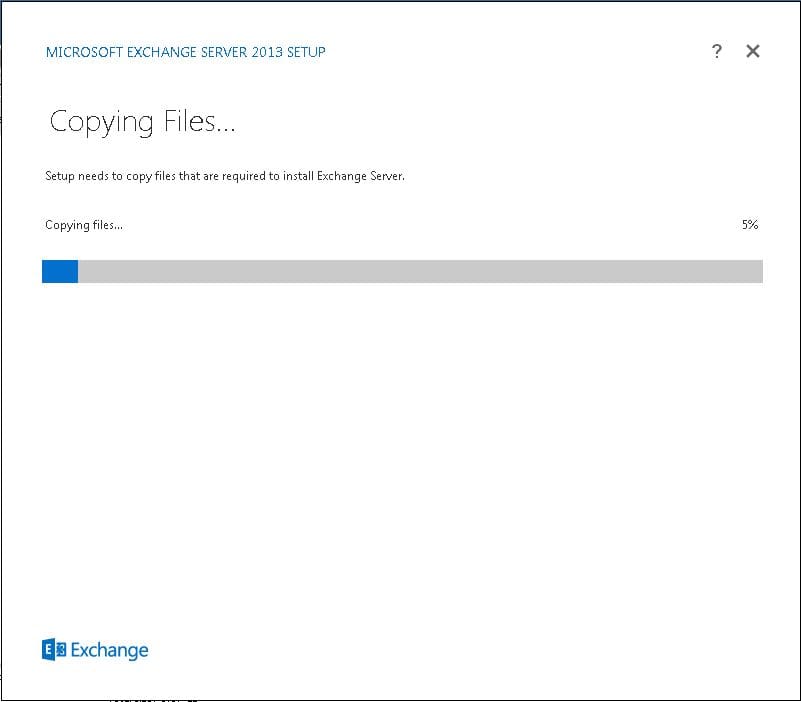Close the Exchange Server 2013 setup window
The width and height of the screenshot is (801, 702).
click(x=752, y=51)
